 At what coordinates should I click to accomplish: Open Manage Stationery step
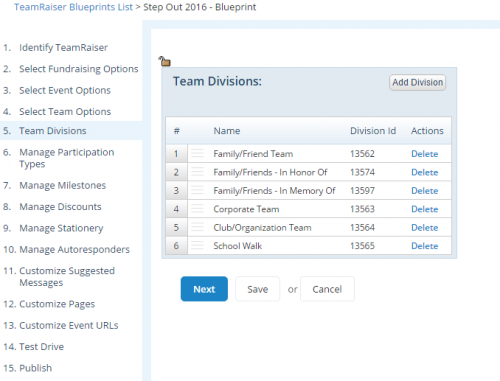point(61,228)
